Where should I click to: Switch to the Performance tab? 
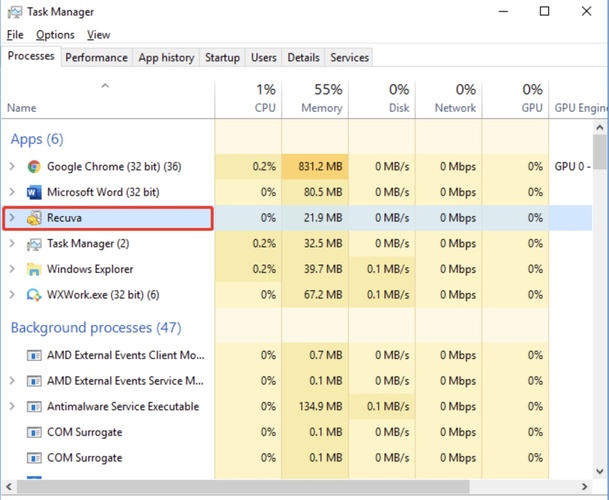[x=96, y=57]
